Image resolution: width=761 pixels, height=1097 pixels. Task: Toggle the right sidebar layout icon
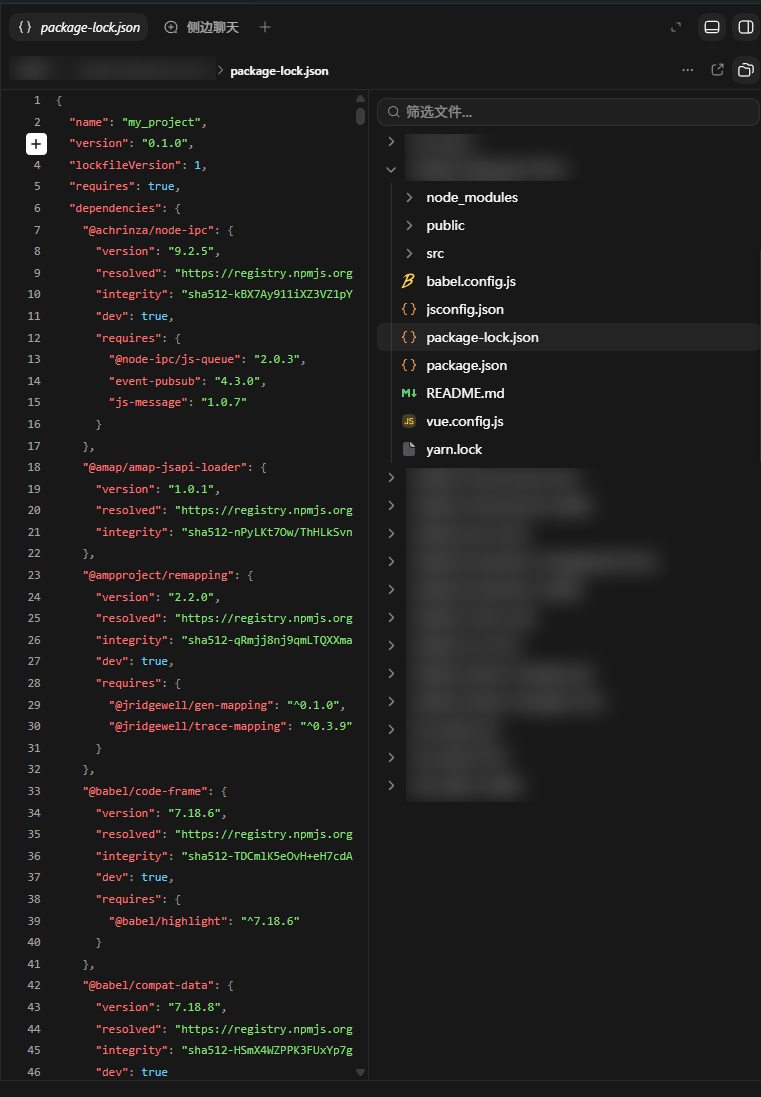(746, 27)
